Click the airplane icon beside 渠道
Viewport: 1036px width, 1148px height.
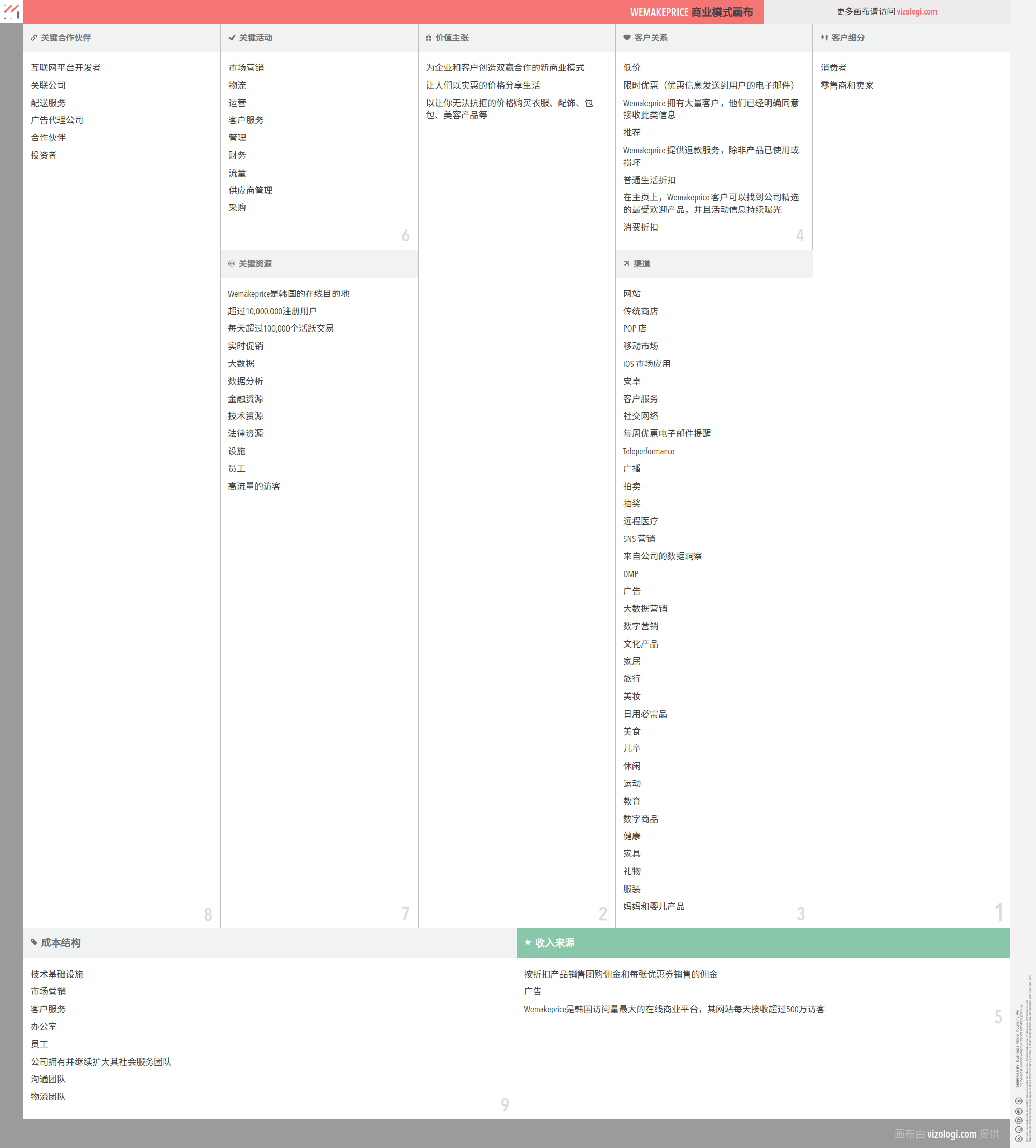627,264
